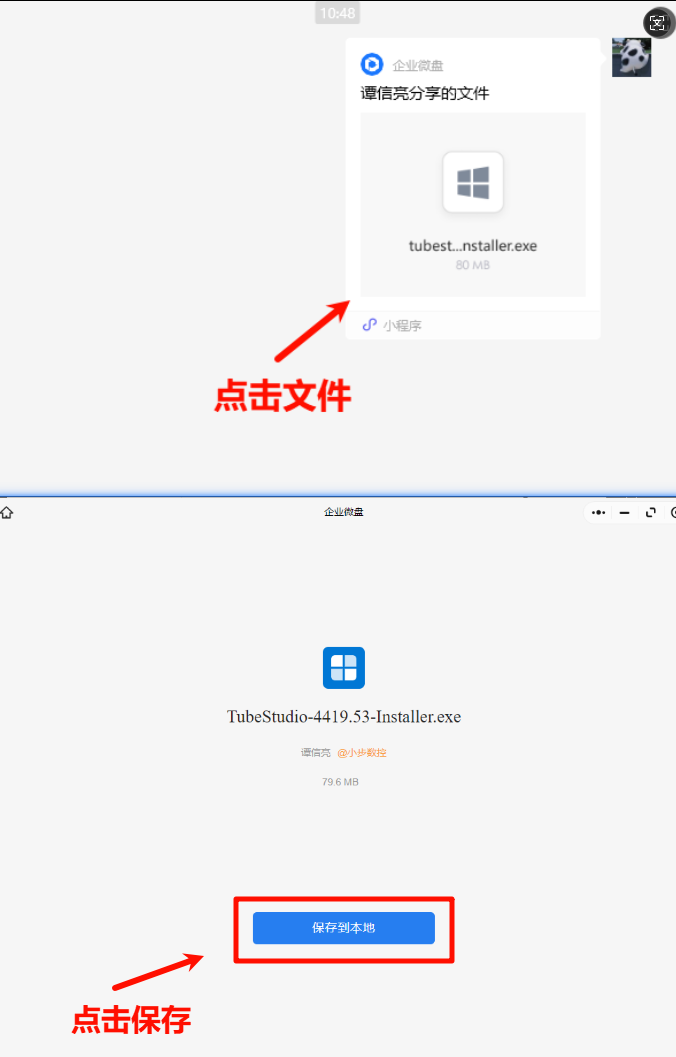Go to home via the house icon

coord(7,512)
